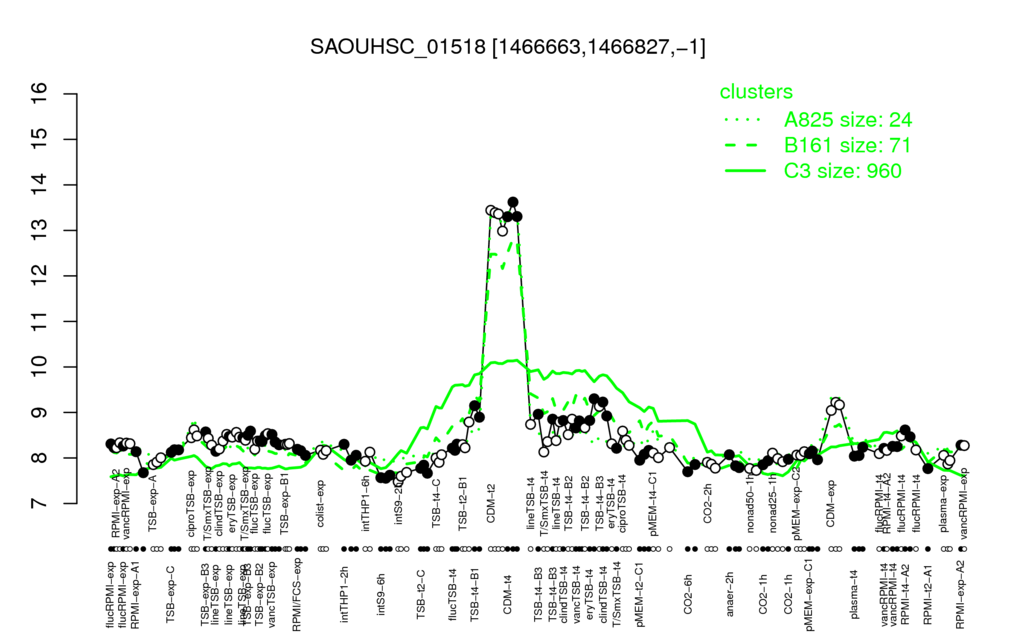1024x640 pixels.
Task: Click y-axis tick label 12
Action: coord(39,276)
